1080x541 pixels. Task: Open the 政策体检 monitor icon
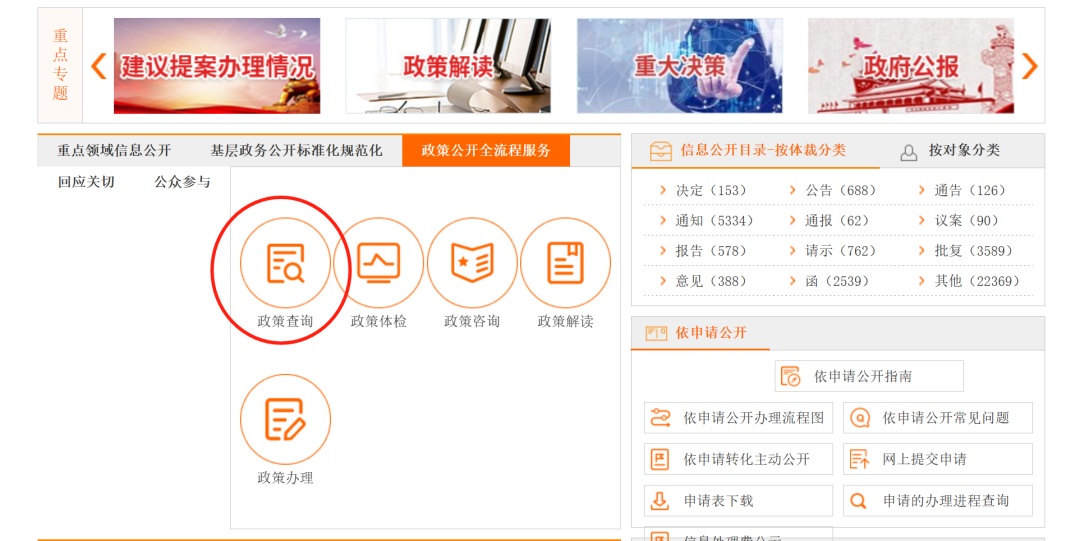(x=378, y=263)
